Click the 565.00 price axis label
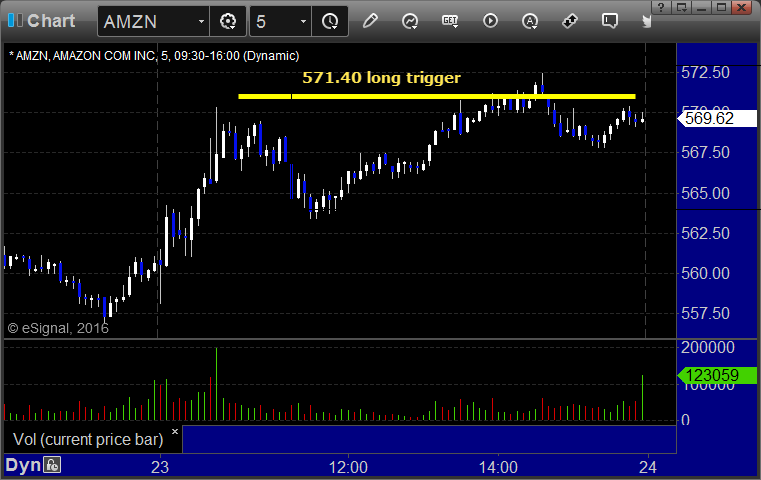 coord(705,193)
